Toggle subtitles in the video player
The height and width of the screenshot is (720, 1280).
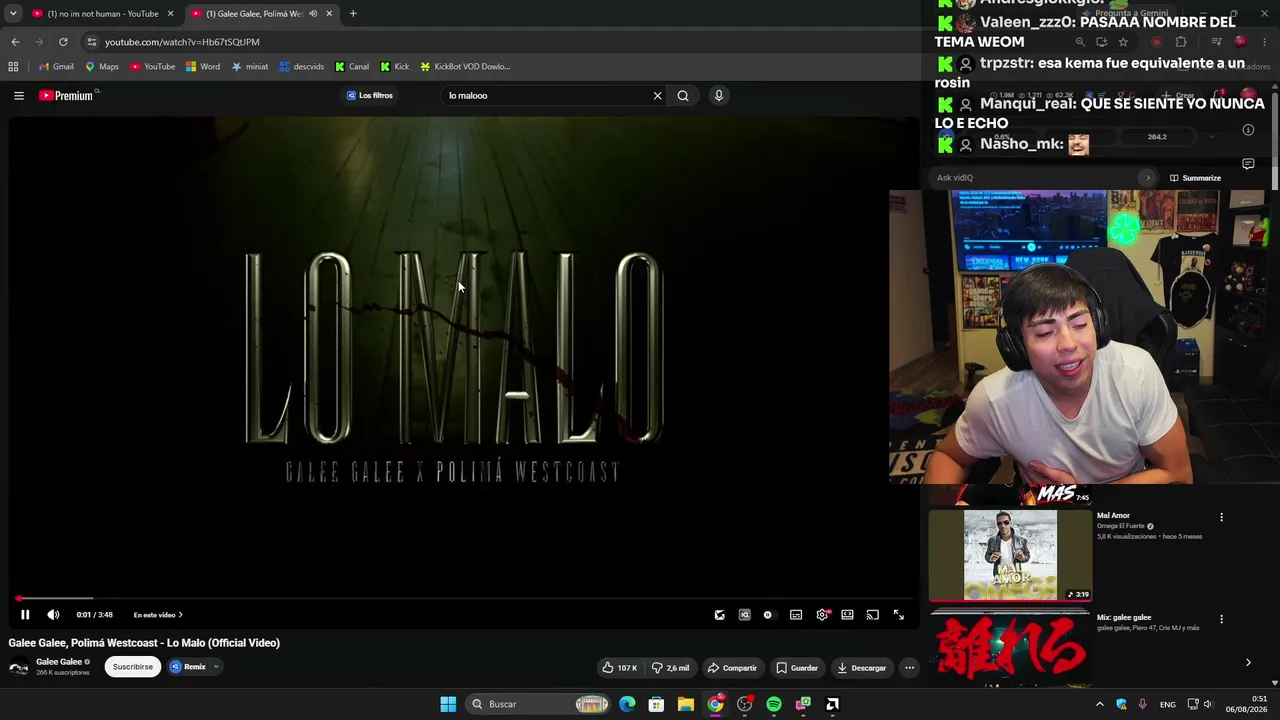[796, 615]
